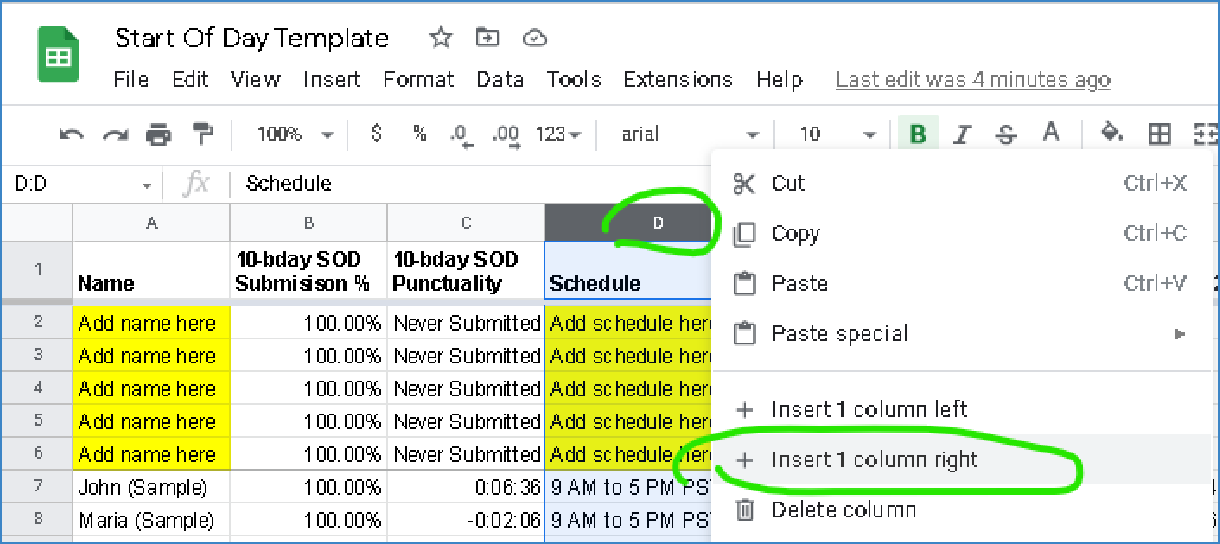Choose Insert 1 column right
The image size is (1220, 544).
click(874, 460)
